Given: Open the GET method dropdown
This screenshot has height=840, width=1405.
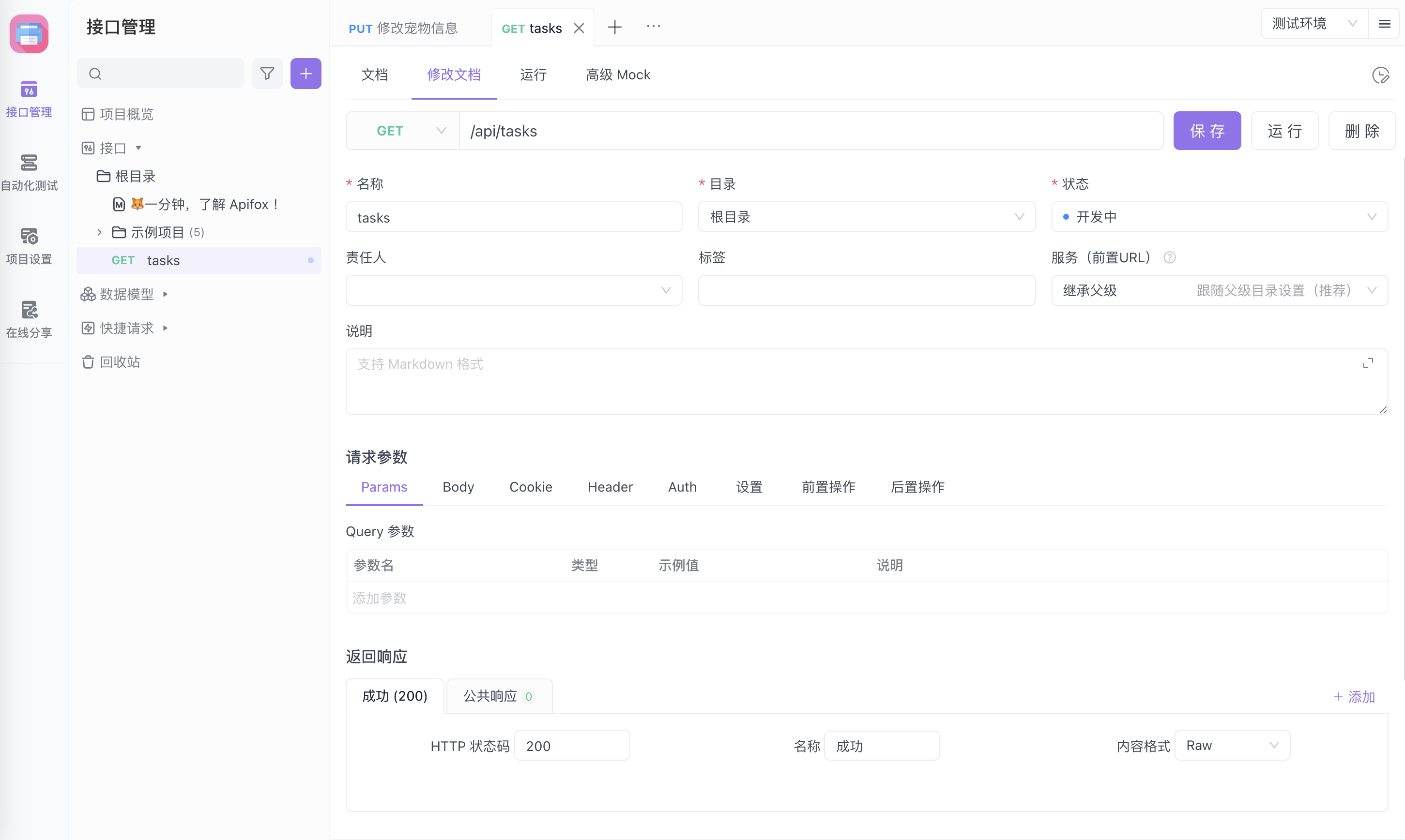Looking at the screenshot, I should (x=403, y=131).
